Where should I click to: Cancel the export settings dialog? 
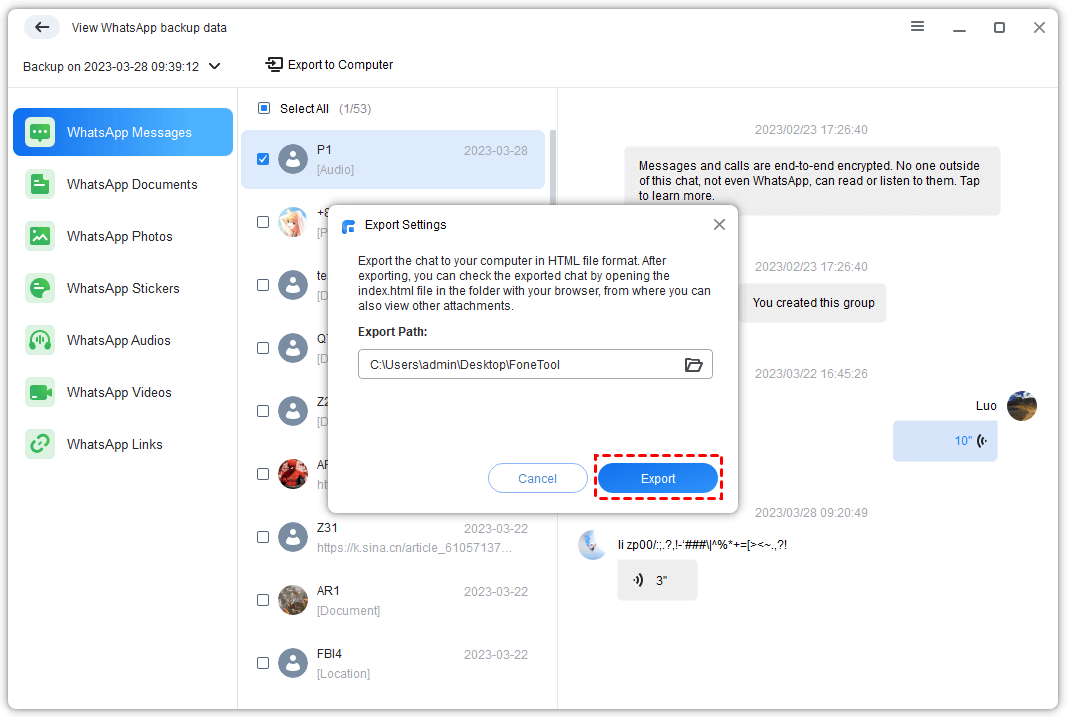pyautogui.click(x=537, y=479)
